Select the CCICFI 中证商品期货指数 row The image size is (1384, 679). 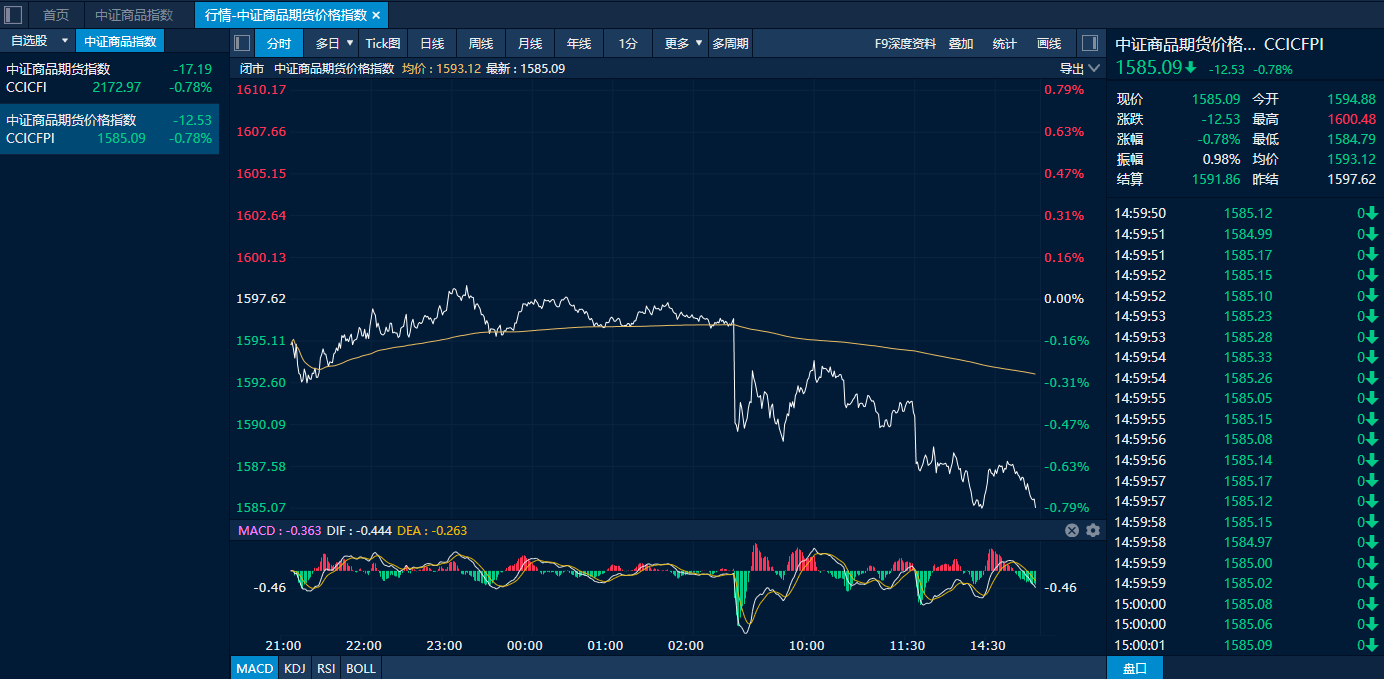[109, 78]
